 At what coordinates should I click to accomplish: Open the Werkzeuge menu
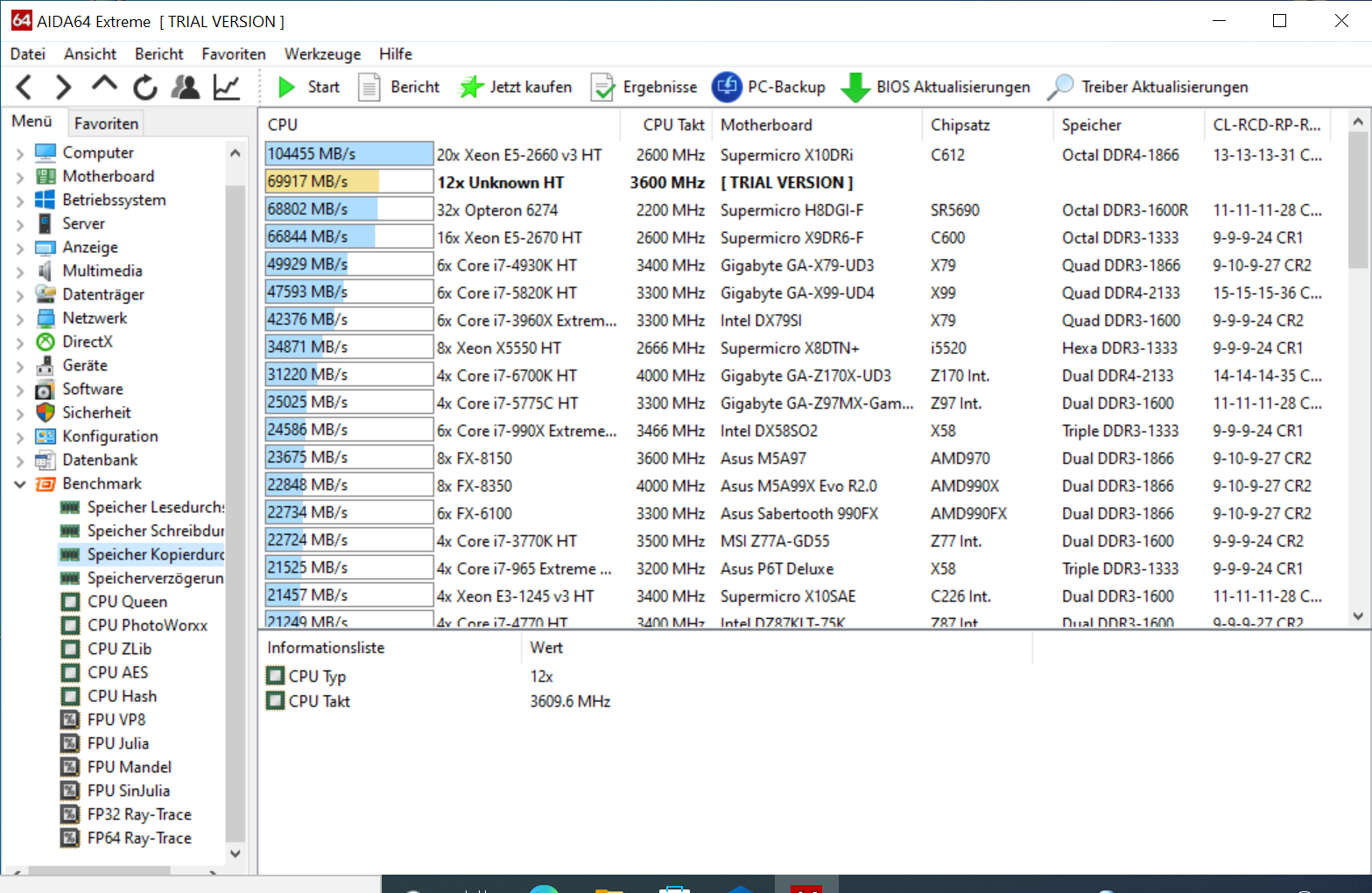click(x=321, y=53)
